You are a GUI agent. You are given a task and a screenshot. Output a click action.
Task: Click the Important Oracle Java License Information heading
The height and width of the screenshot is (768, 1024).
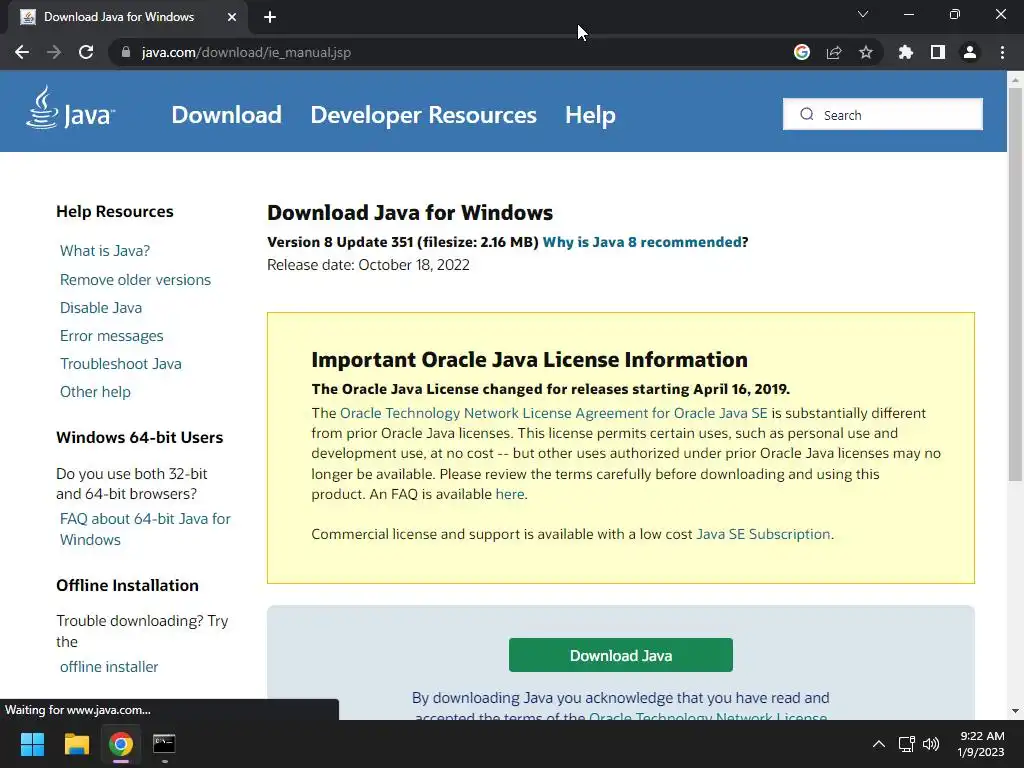tap(529, 360)
